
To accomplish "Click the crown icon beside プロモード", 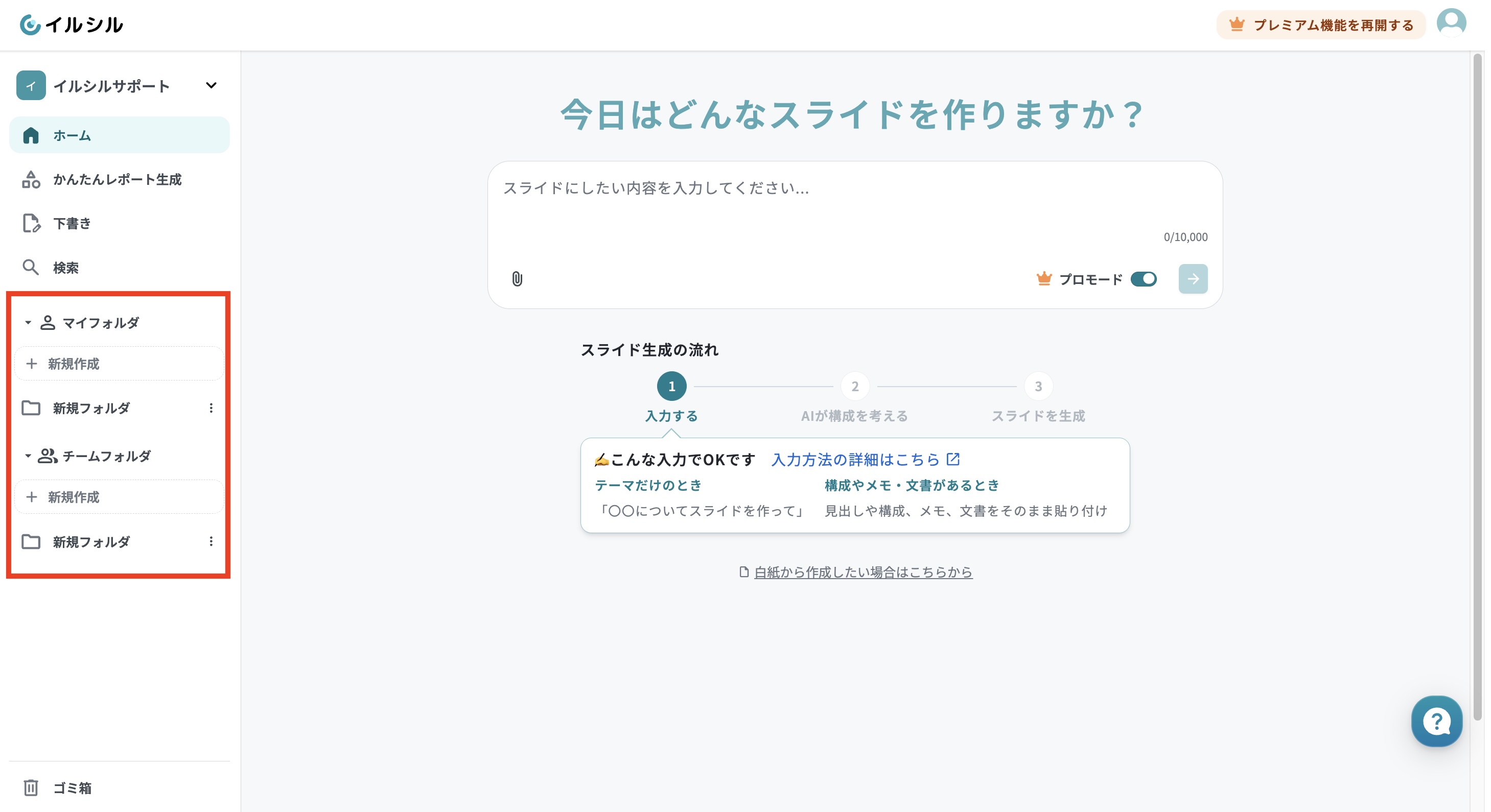I will coord(1043,279).
